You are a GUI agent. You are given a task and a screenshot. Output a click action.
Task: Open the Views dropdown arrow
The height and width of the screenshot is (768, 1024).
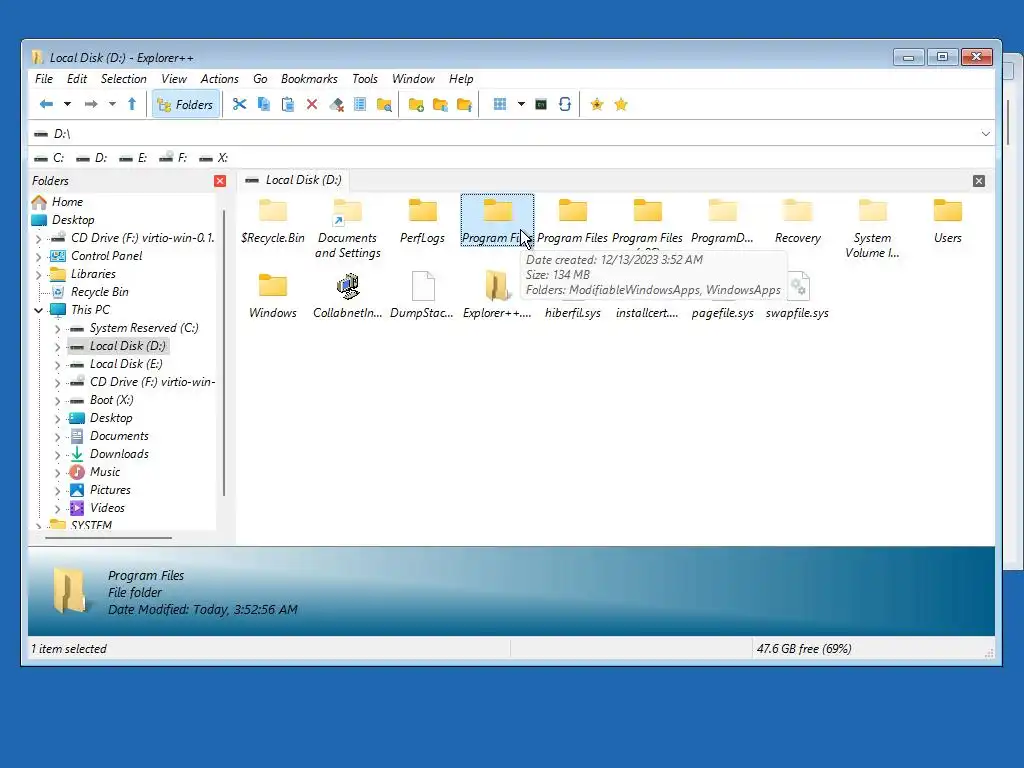521,104
